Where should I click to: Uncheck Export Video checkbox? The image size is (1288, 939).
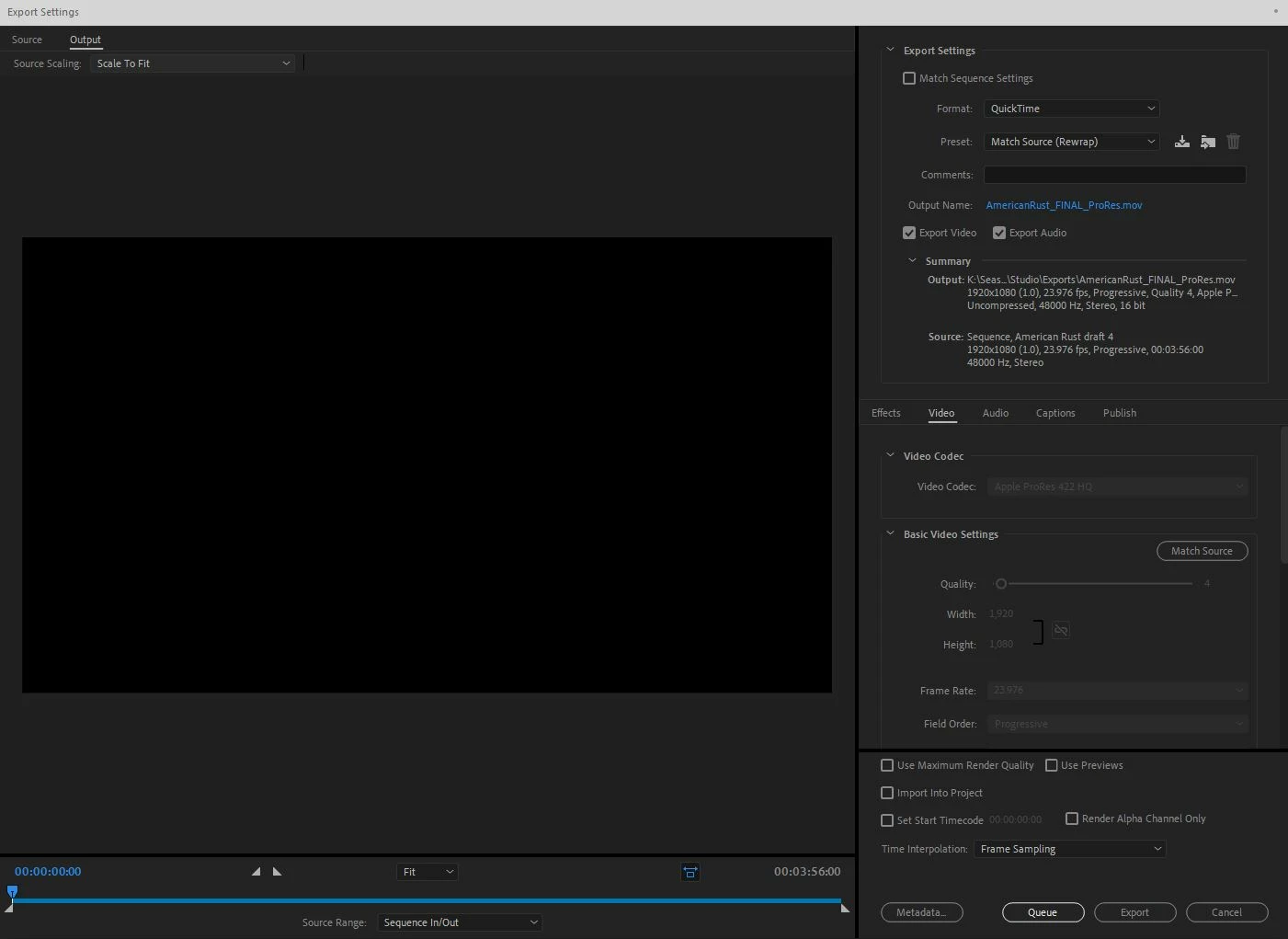tap(909, 233)
